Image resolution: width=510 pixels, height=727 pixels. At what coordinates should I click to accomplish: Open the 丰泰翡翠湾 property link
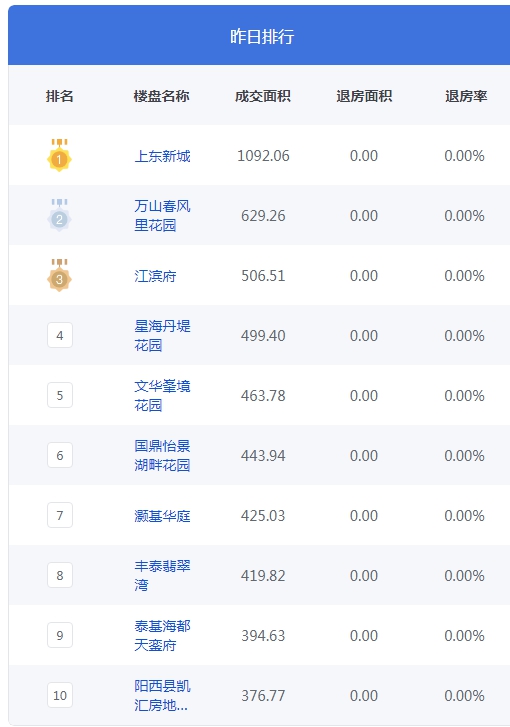pos(162,575)
